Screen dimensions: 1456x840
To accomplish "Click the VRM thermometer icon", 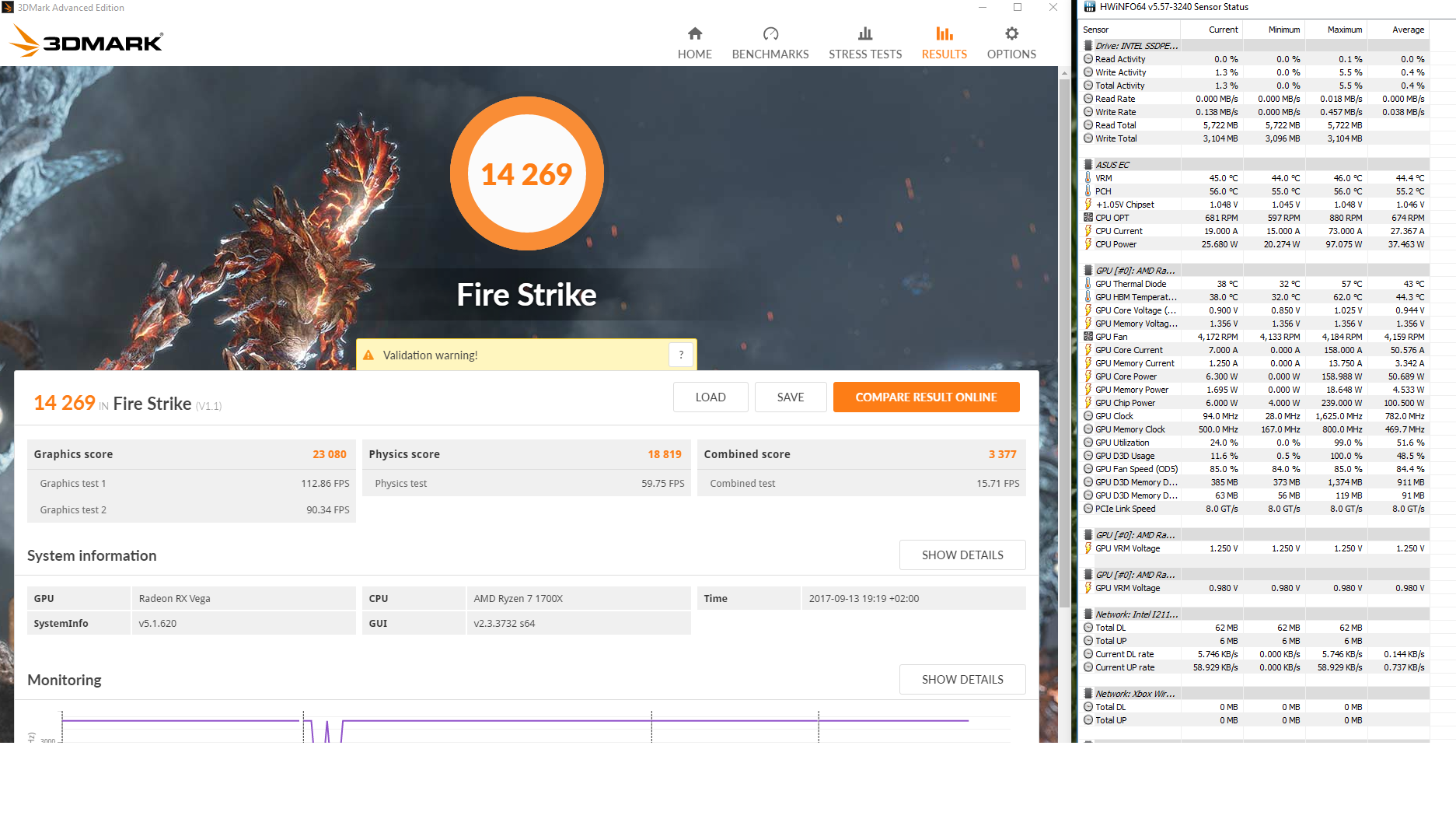I will pyautogui.click(x=1088, y=178).
